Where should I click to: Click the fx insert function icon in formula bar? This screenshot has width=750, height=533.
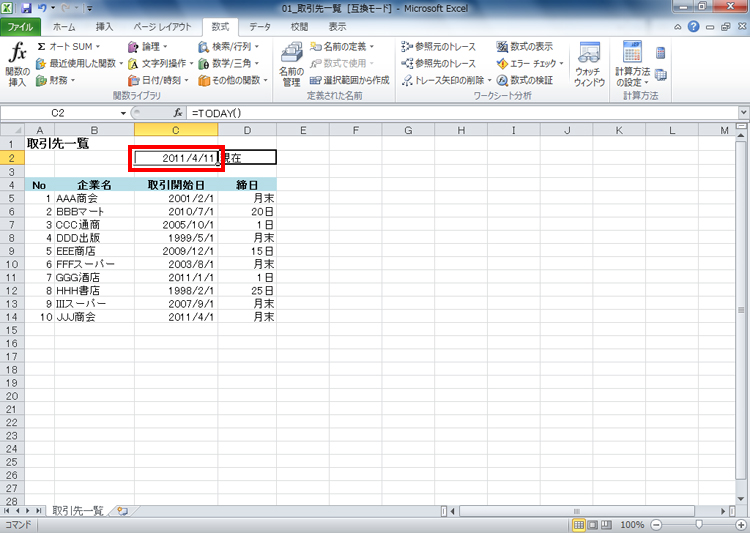click(177, 113)
